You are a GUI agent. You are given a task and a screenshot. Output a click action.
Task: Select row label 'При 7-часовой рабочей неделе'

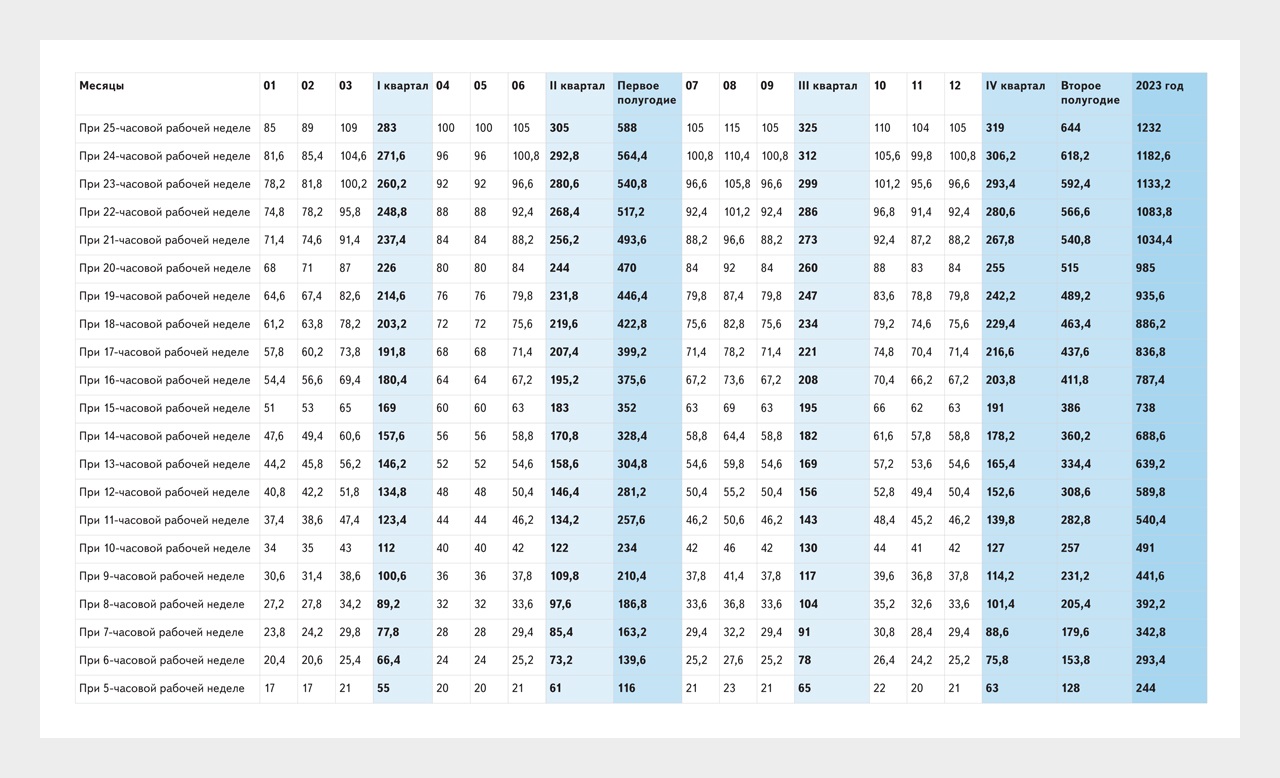[x=162, y=632]
